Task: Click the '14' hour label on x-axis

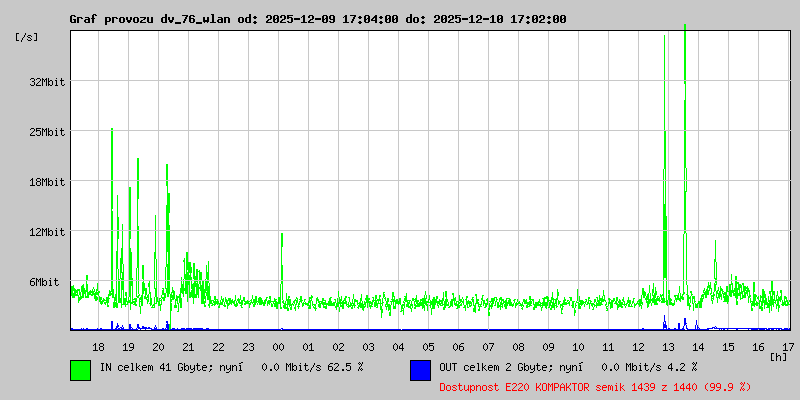Action: tap(698, 347)
